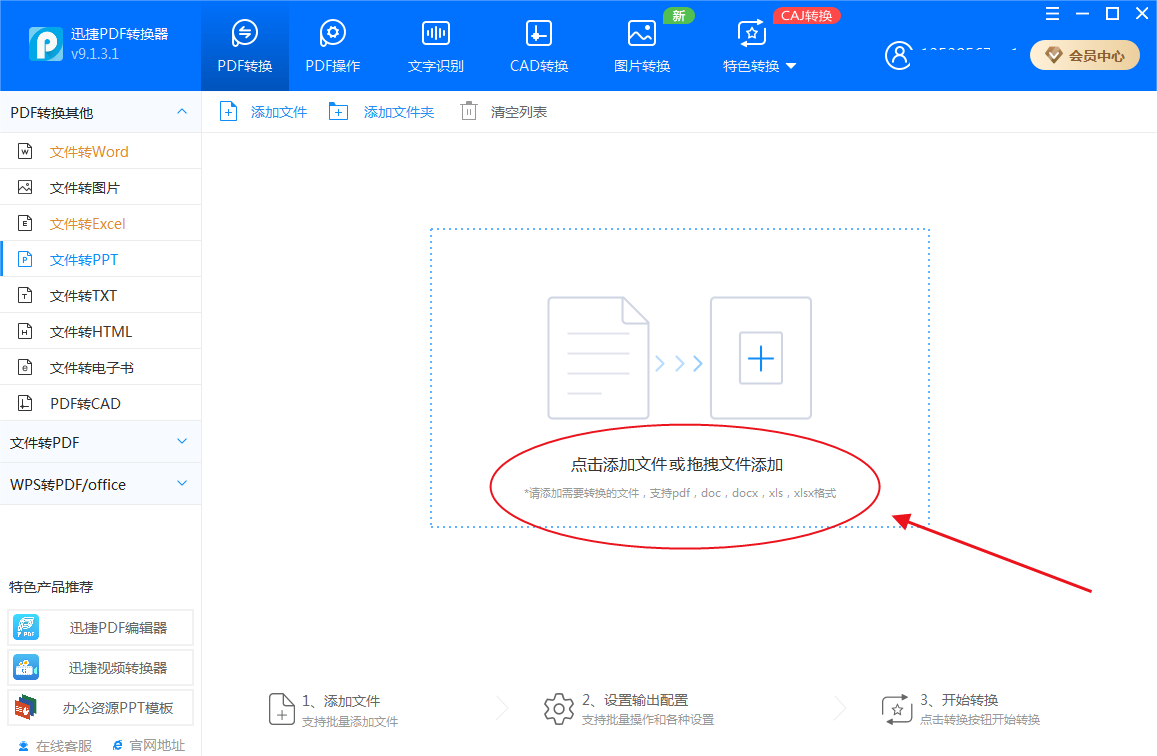Select 文件转Word in sidebar

[101, 151]
